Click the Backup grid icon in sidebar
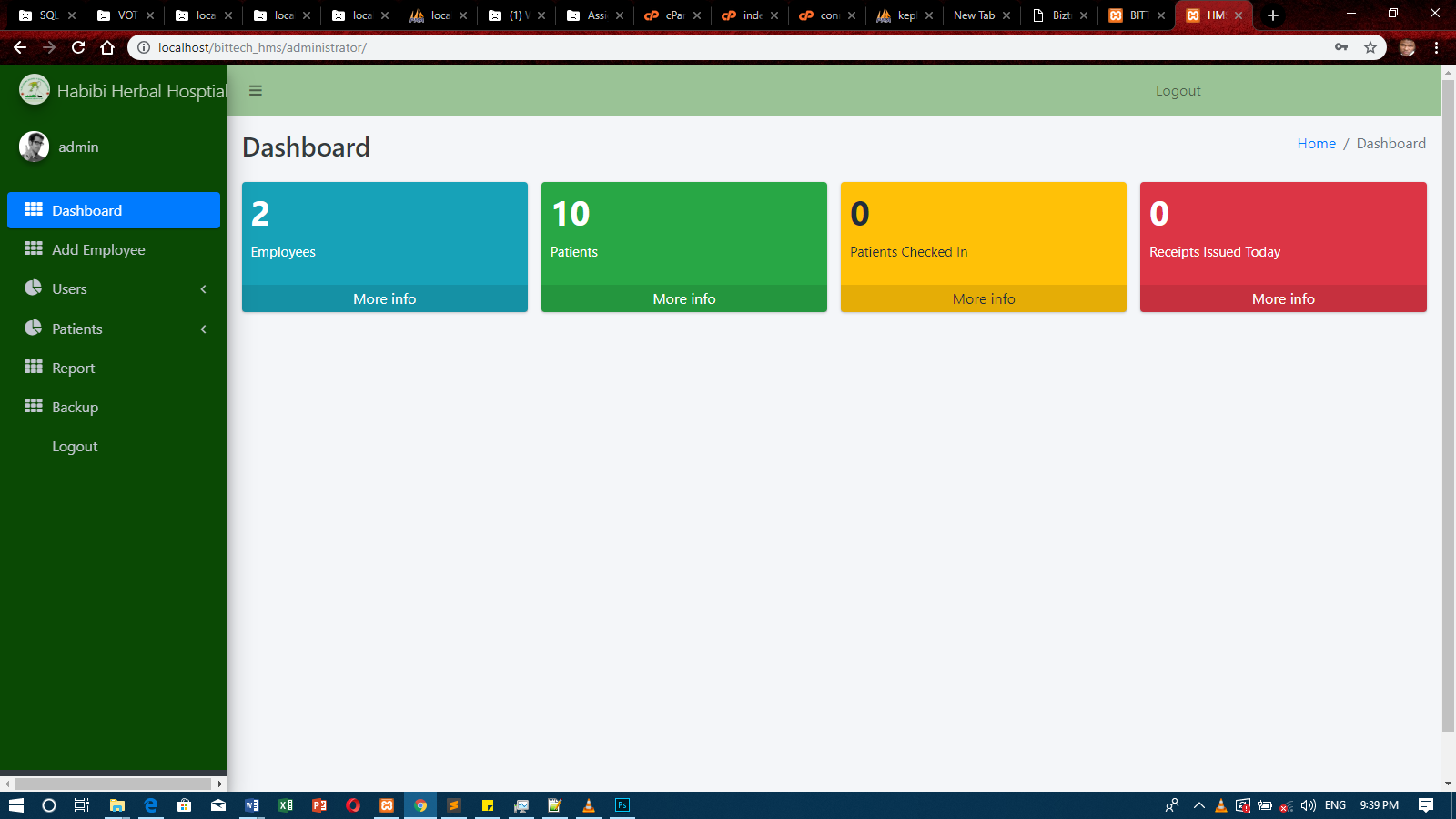Screen dimensions: 1456x819 [x=34, y=406]
